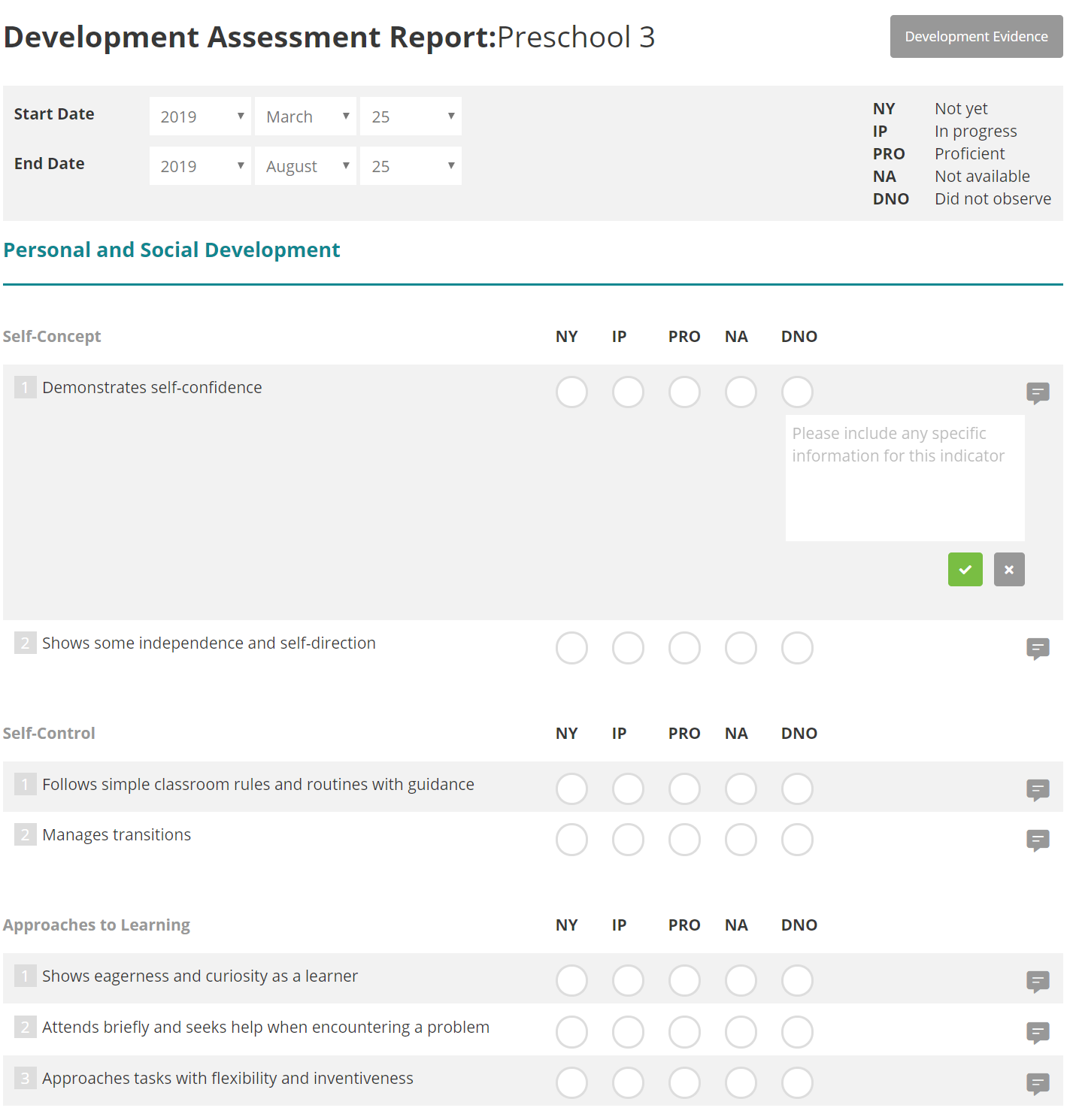Viewport: 1073px width, 1120px height.
Task: Open the End Date month dropdown showing August
Action: (305, 165)
